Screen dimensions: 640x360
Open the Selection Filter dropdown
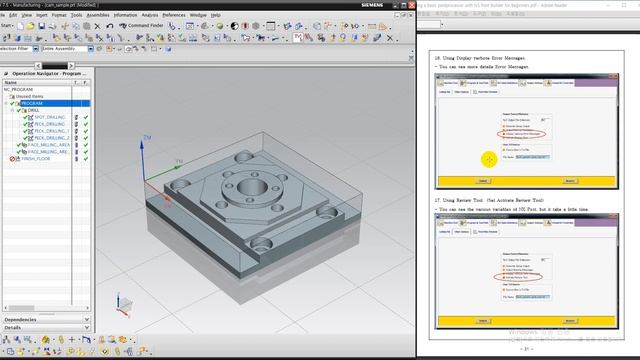[36, 49]
